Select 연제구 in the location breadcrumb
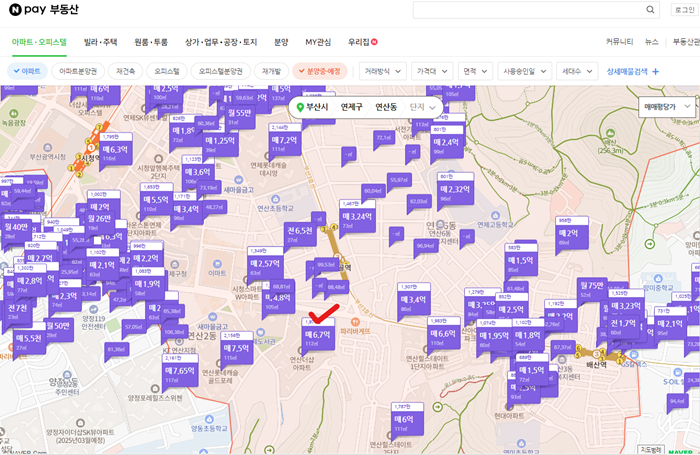Image resolution: width=700 pixels, height=455 pixels. point(351,107)
